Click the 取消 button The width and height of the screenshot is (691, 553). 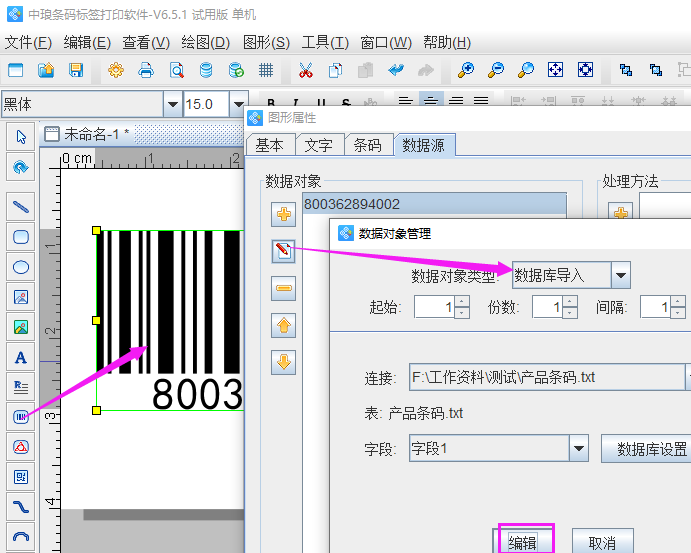[602, 542]
